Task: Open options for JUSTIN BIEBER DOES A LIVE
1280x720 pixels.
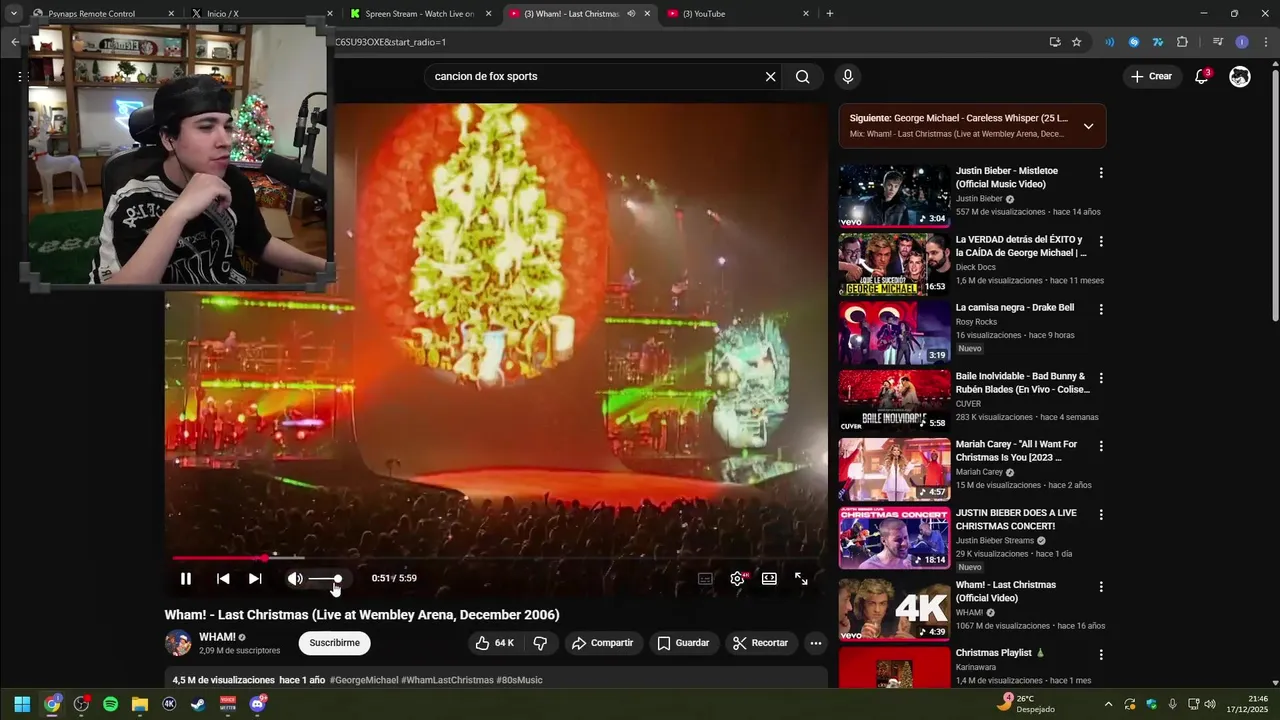Action: [1101, 515]
